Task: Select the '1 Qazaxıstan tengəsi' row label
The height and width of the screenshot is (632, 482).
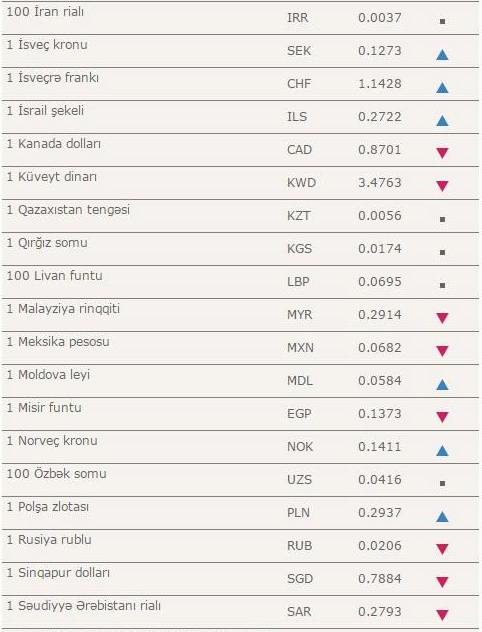Action: click(x=68, y=210)
